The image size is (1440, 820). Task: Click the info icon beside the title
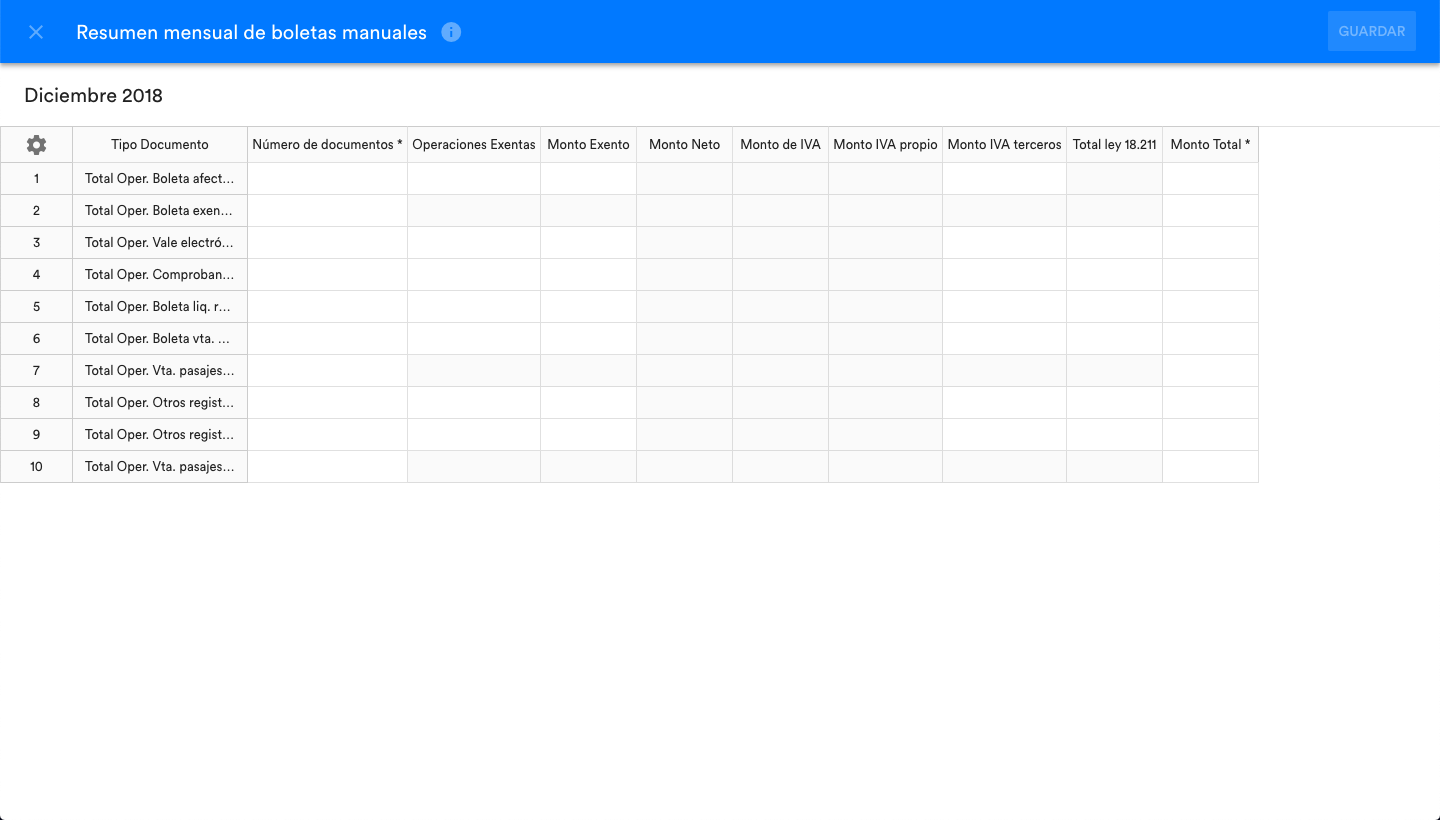(x=451, y=32)
